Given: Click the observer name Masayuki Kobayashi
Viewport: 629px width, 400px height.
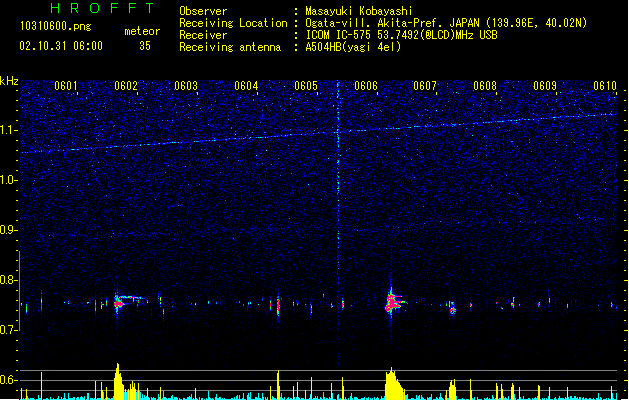Looking at the screenshot, I should coord(359,11).
